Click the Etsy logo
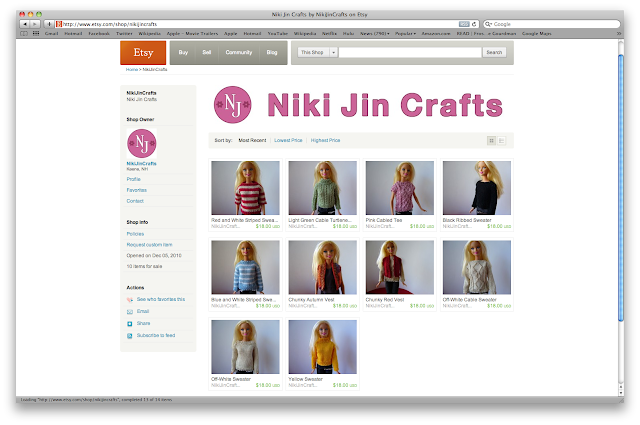The height and width of the screenshot is (425, 640). 143,53
